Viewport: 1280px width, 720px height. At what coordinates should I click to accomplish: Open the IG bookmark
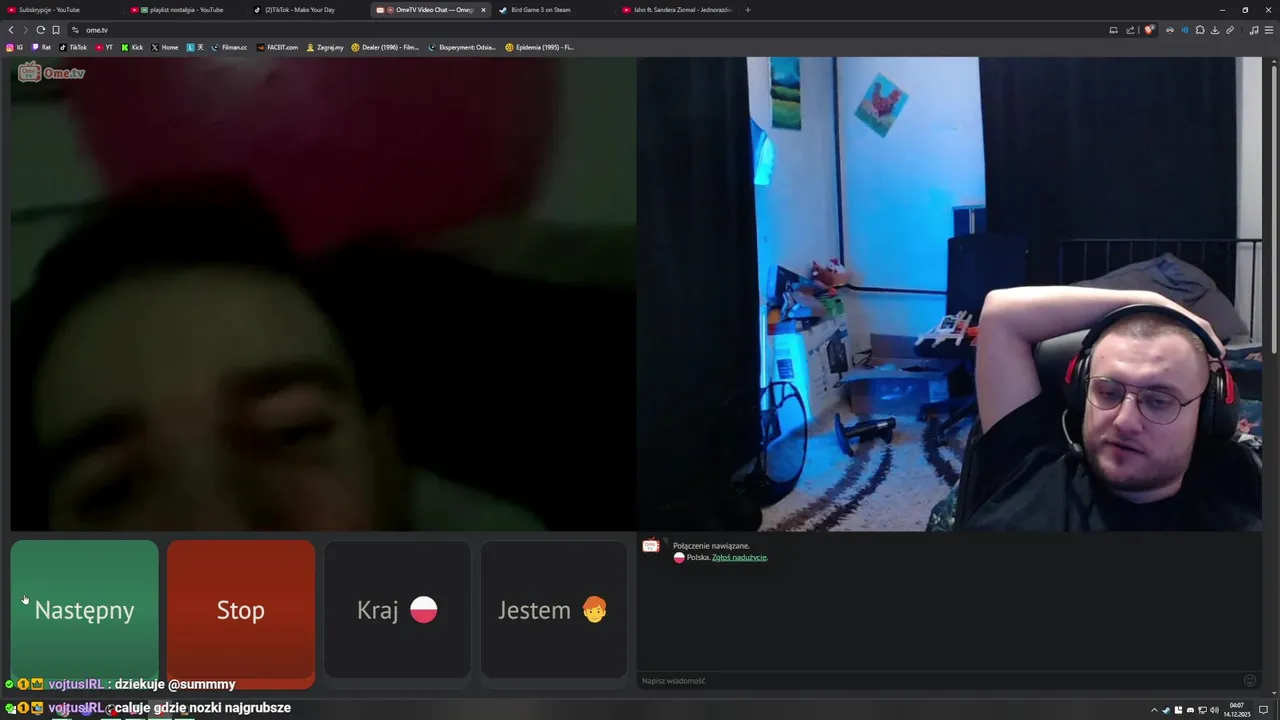click(15, 47)
